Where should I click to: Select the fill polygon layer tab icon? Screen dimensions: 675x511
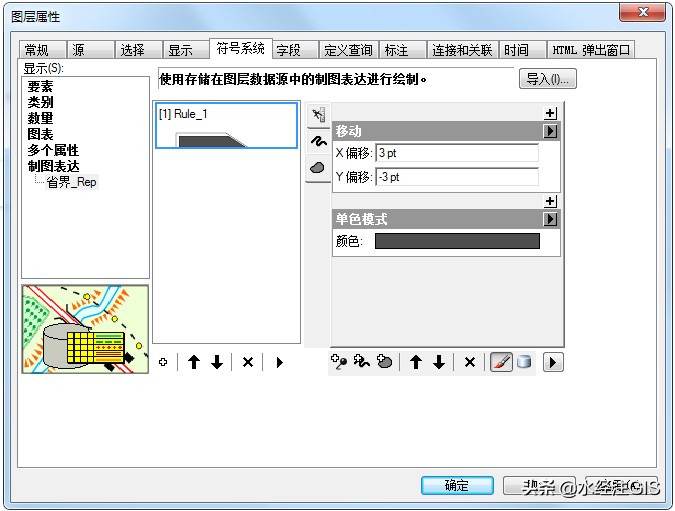point(318,168)
